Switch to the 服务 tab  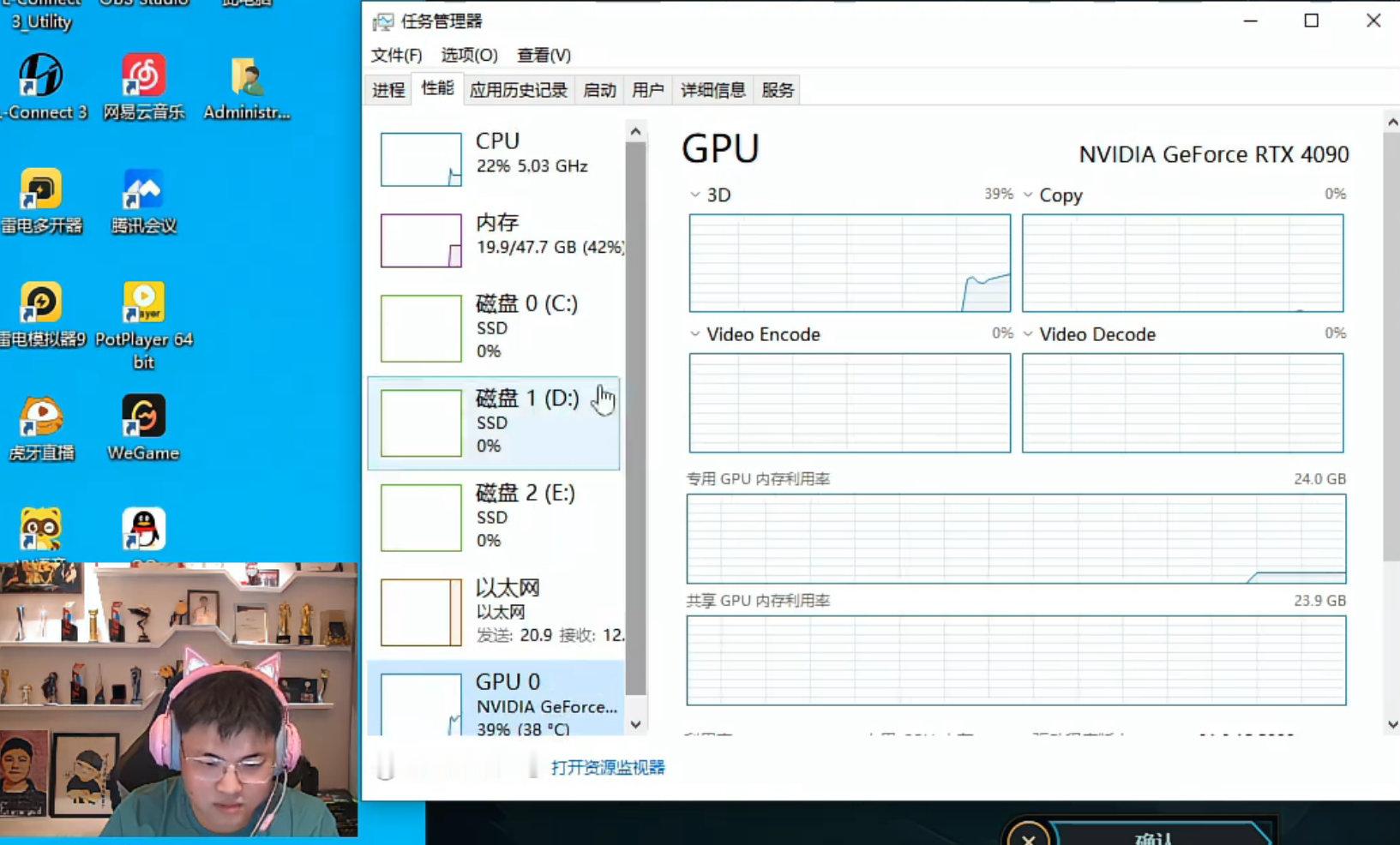pyautogui.click(x=778, y=90)
